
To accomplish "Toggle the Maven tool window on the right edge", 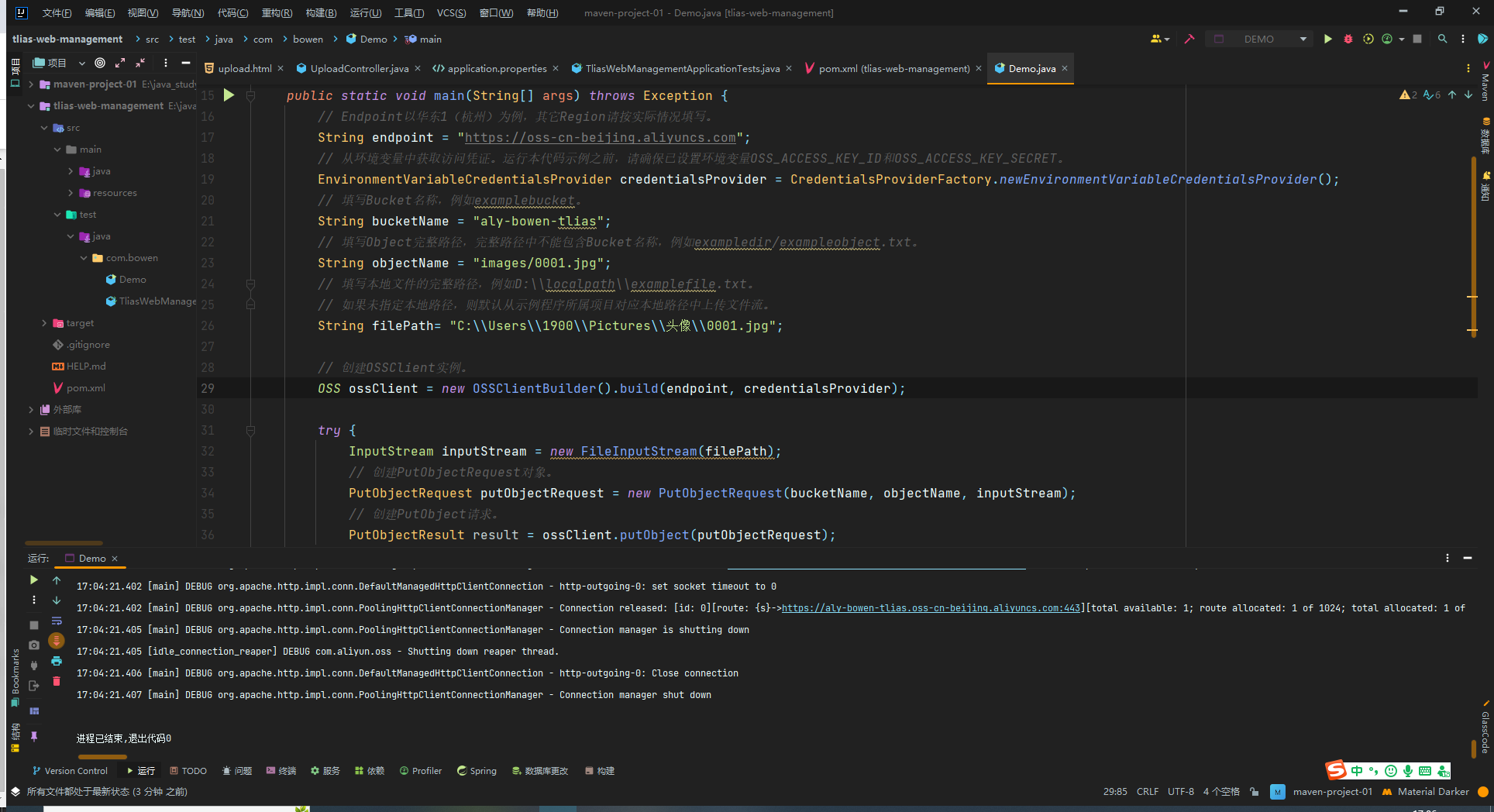I will coord(1485,81).
